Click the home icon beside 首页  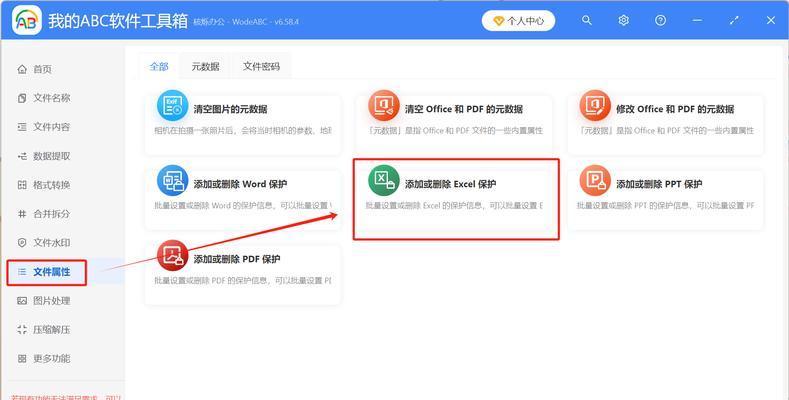(22, 69)
